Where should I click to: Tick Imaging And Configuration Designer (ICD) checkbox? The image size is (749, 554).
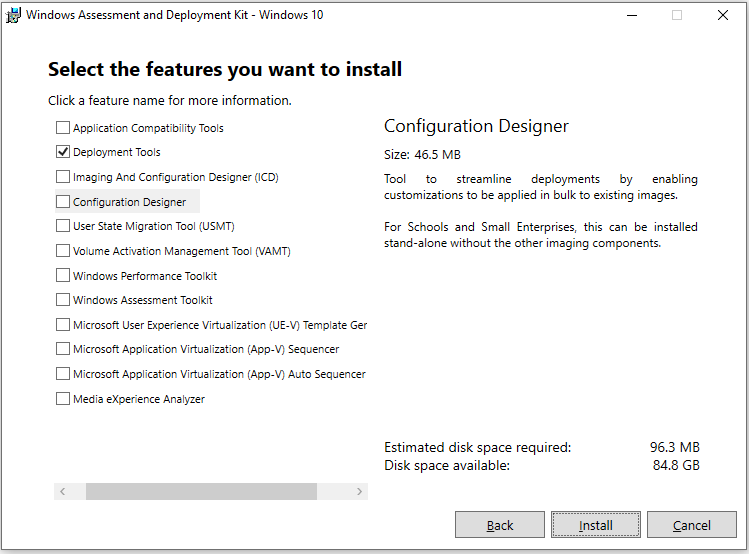[x=63, y=177]
